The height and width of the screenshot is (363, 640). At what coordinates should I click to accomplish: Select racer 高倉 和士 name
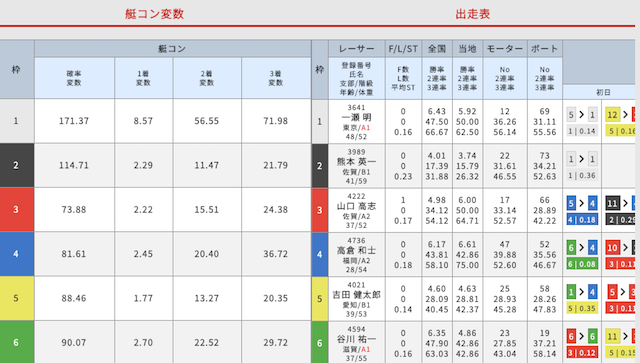[356, 250]
